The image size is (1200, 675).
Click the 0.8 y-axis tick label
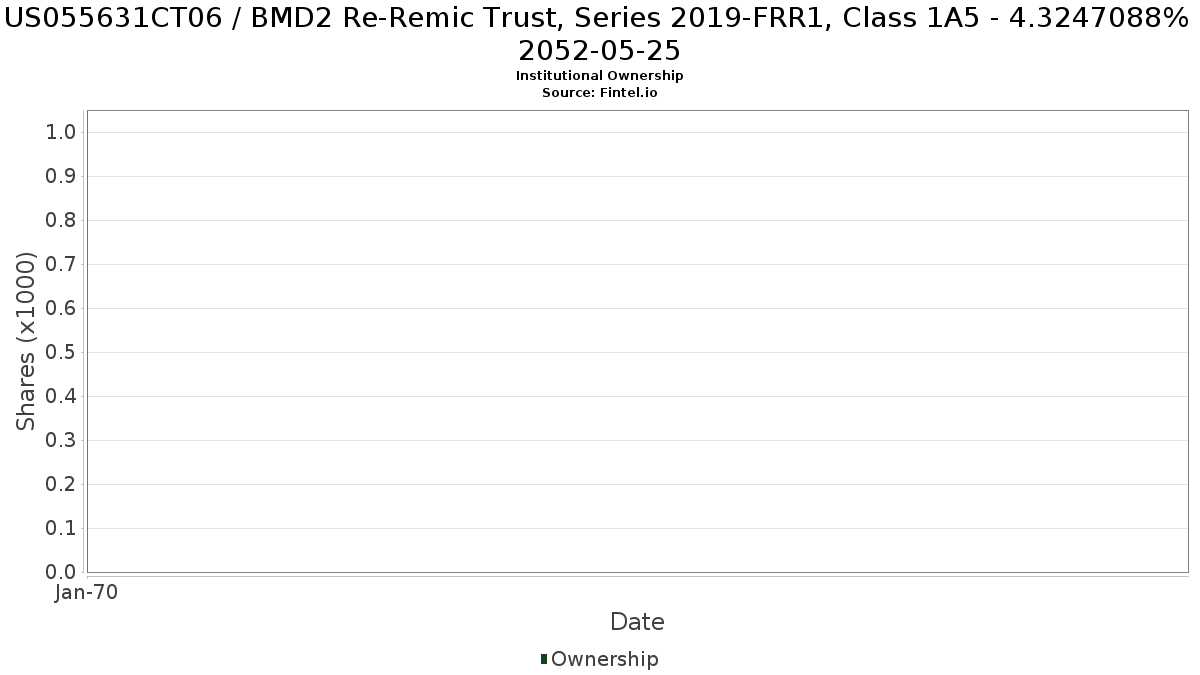click(61, 221)
